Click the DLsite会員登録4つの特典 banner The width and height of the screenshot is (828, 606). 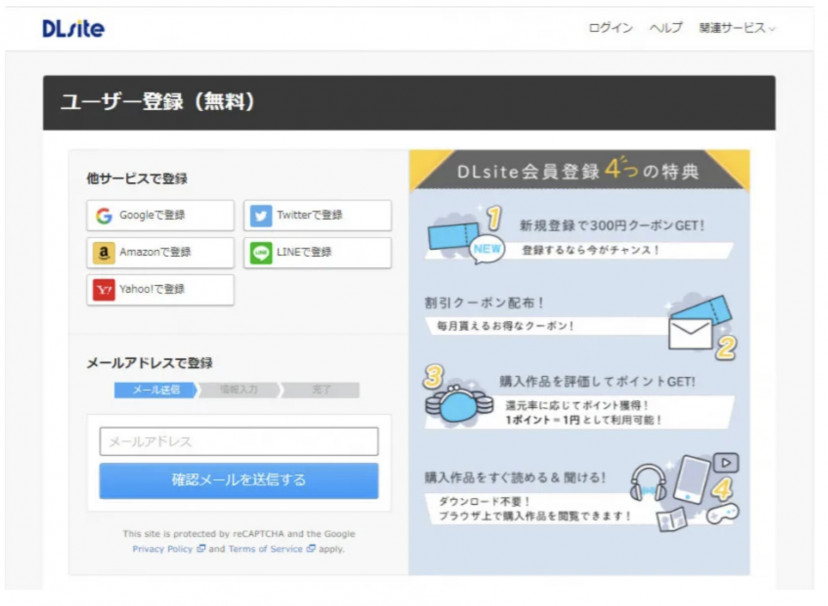click(579, 171)
